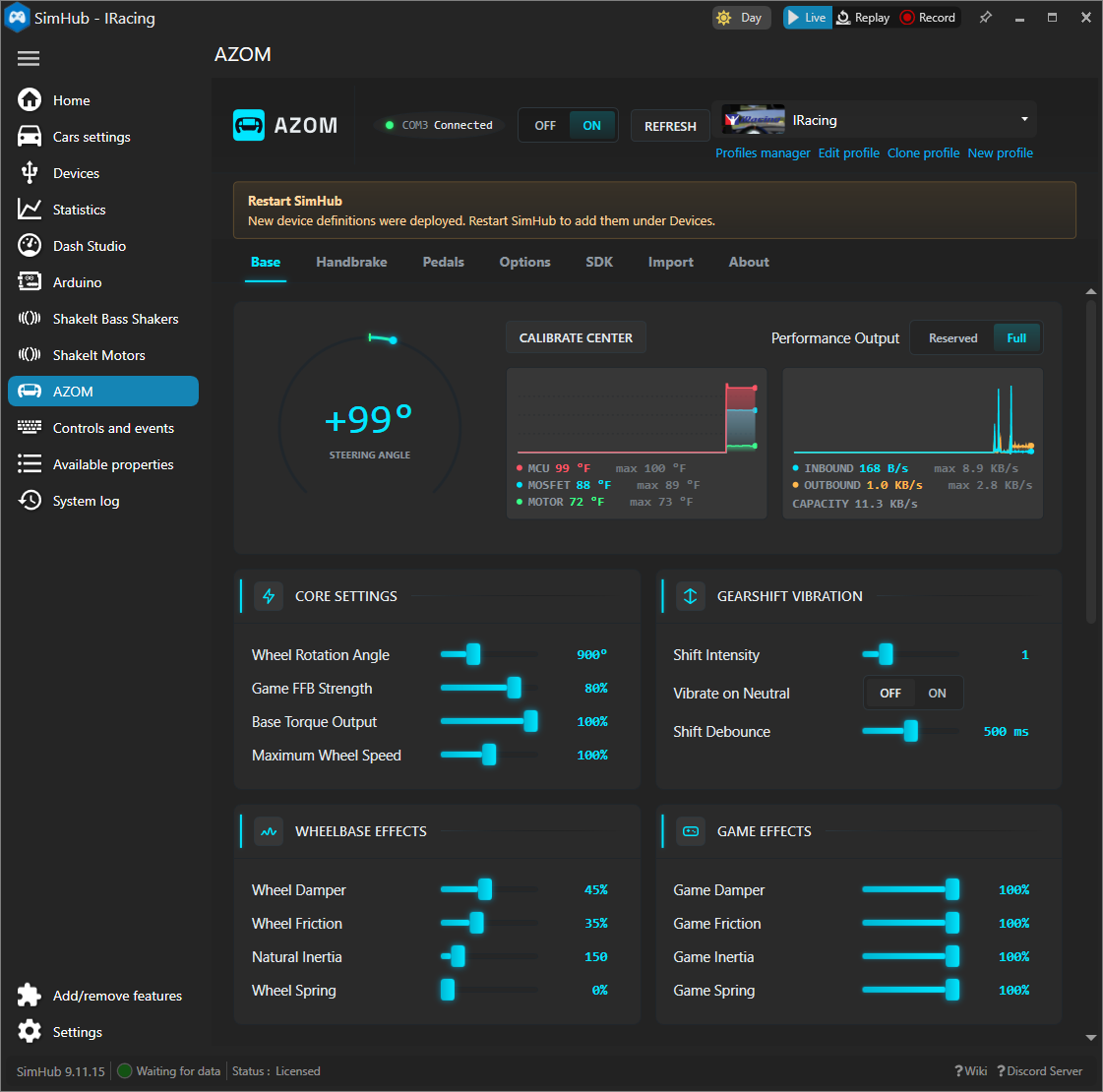Set Performance Output to Full

tap(1016, 338)
